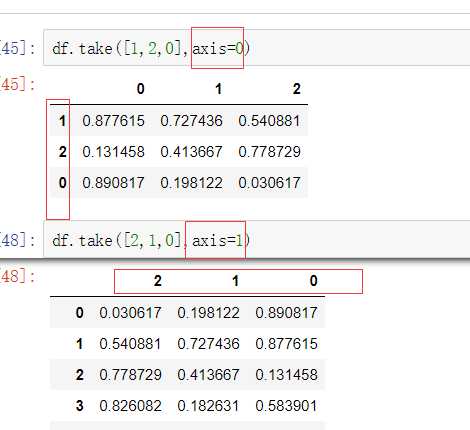Click column header 1 in the Out[48] table
Screen dimensions: 470x430
(x=235, y=281)
